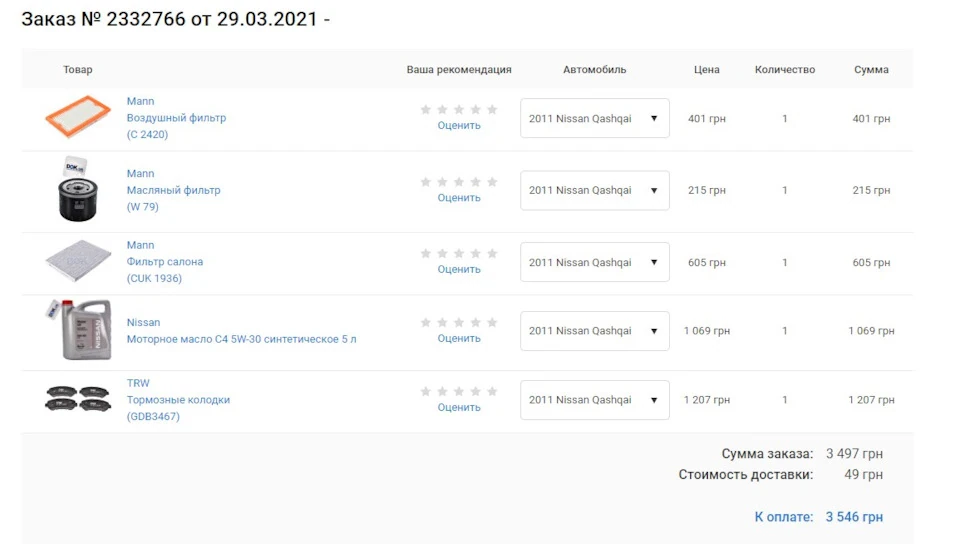Click Оценить for Тормозные колодки
The image size is (960, 554).
click(x=459, y=408)
